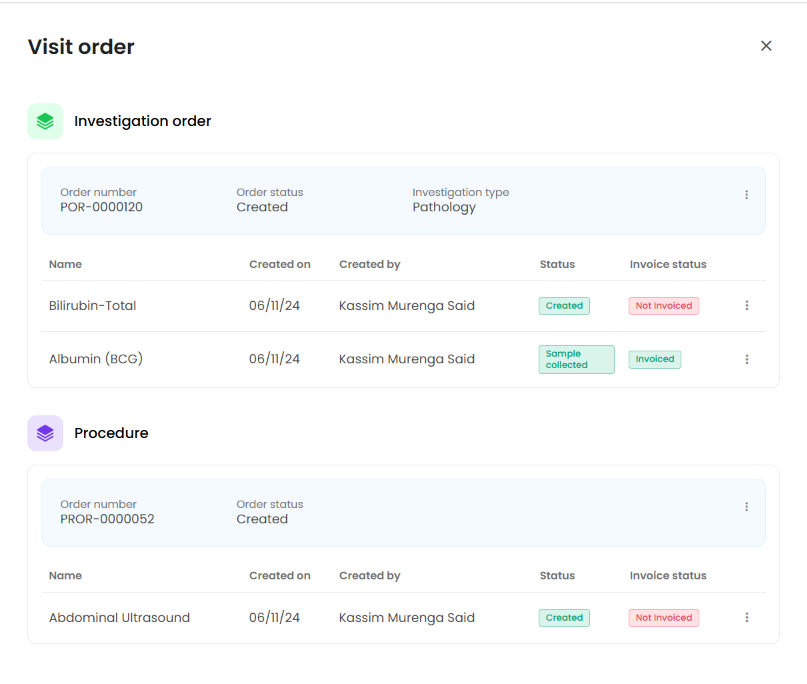Close the Visit order dialog
This screenshot has height=684, width=807.
[x=766, y=46]
